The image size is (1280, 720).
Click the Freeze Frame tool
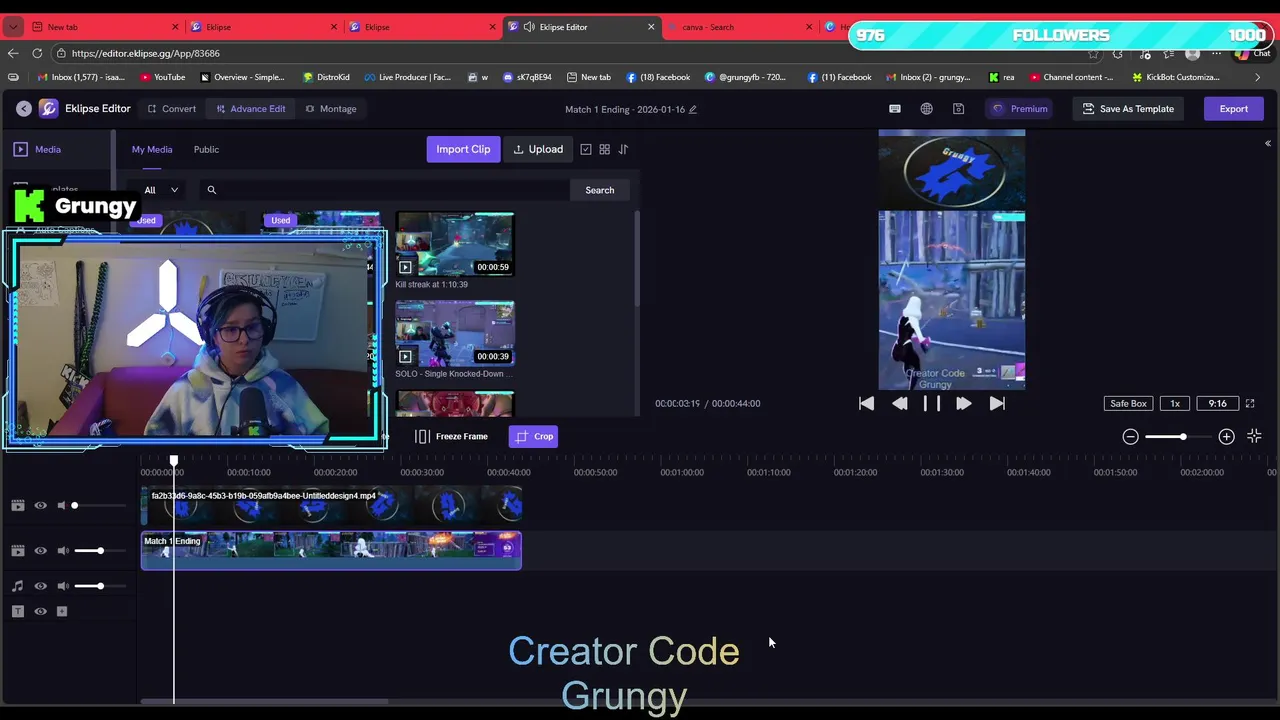pos(451,436)
